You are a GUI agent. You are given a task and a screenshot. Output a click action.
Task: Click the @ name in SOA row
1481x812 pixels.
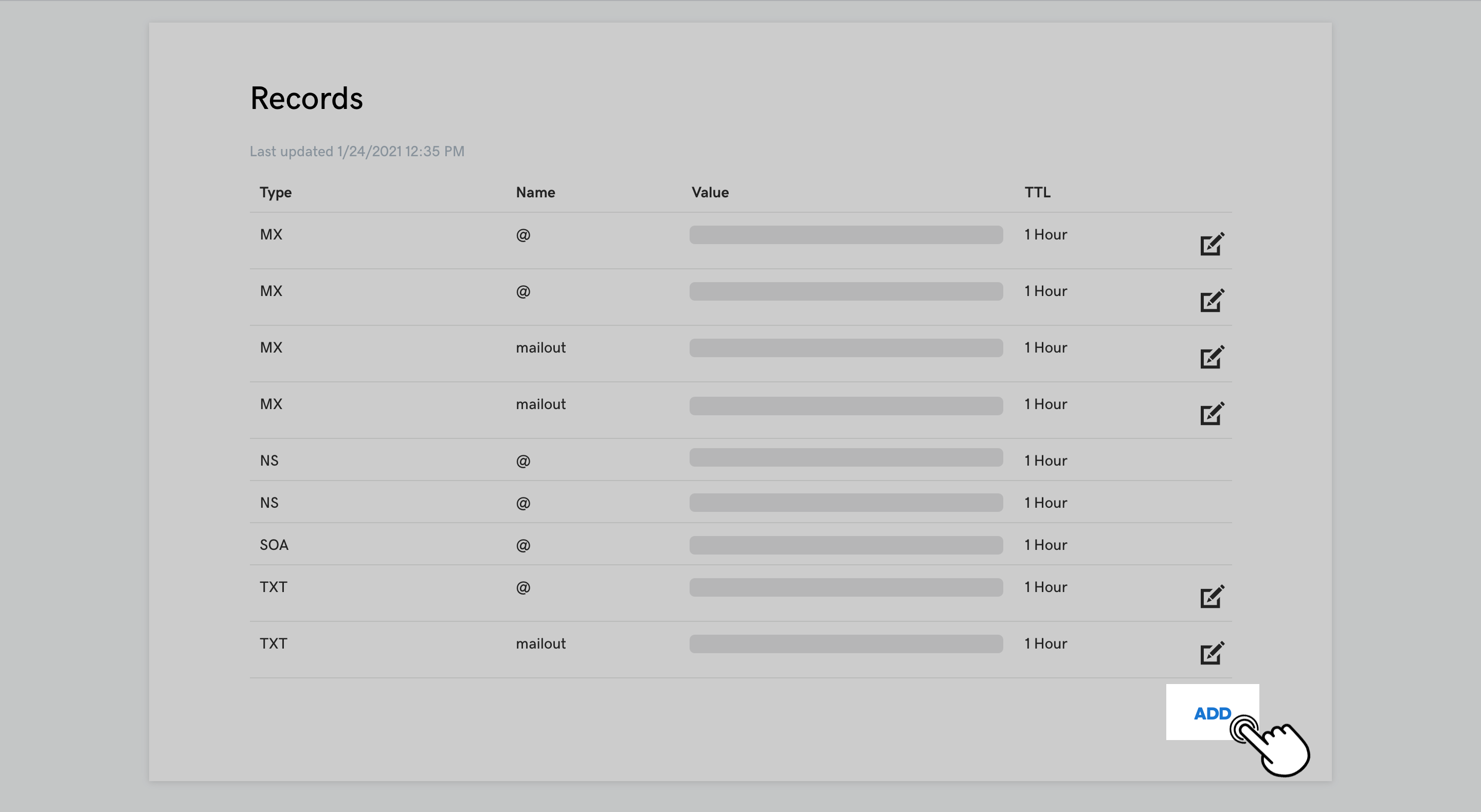(x=523, y=545)
